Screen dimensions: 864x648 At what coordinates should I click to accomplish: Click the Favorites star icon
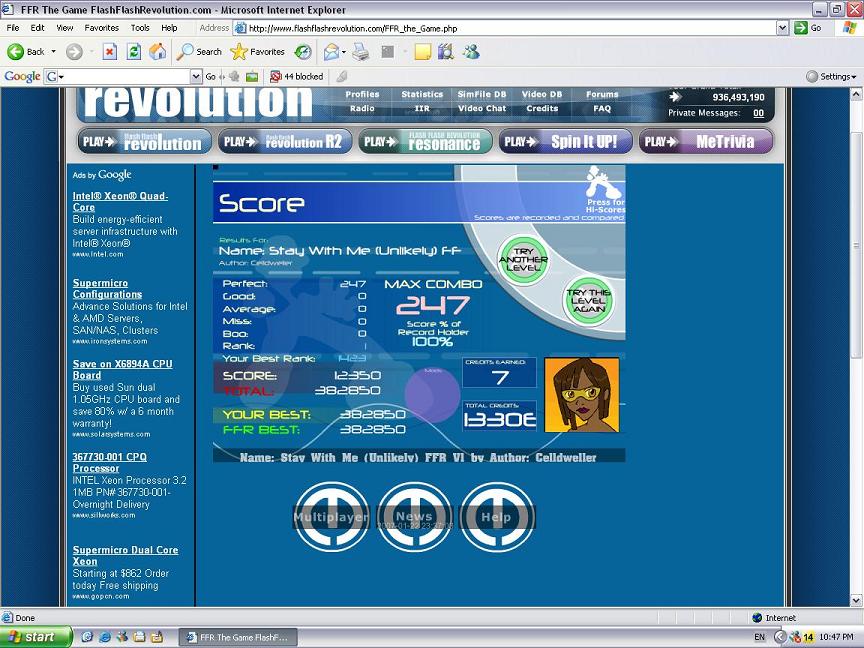239,52
